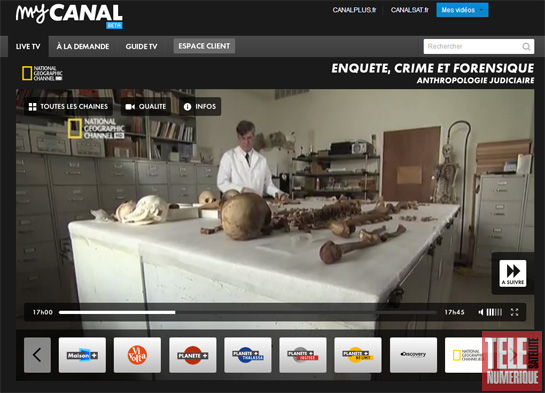Switch to the Vivolta channel
The height and width of the screenshot is (393, 545).
click(x=137, y=355)
